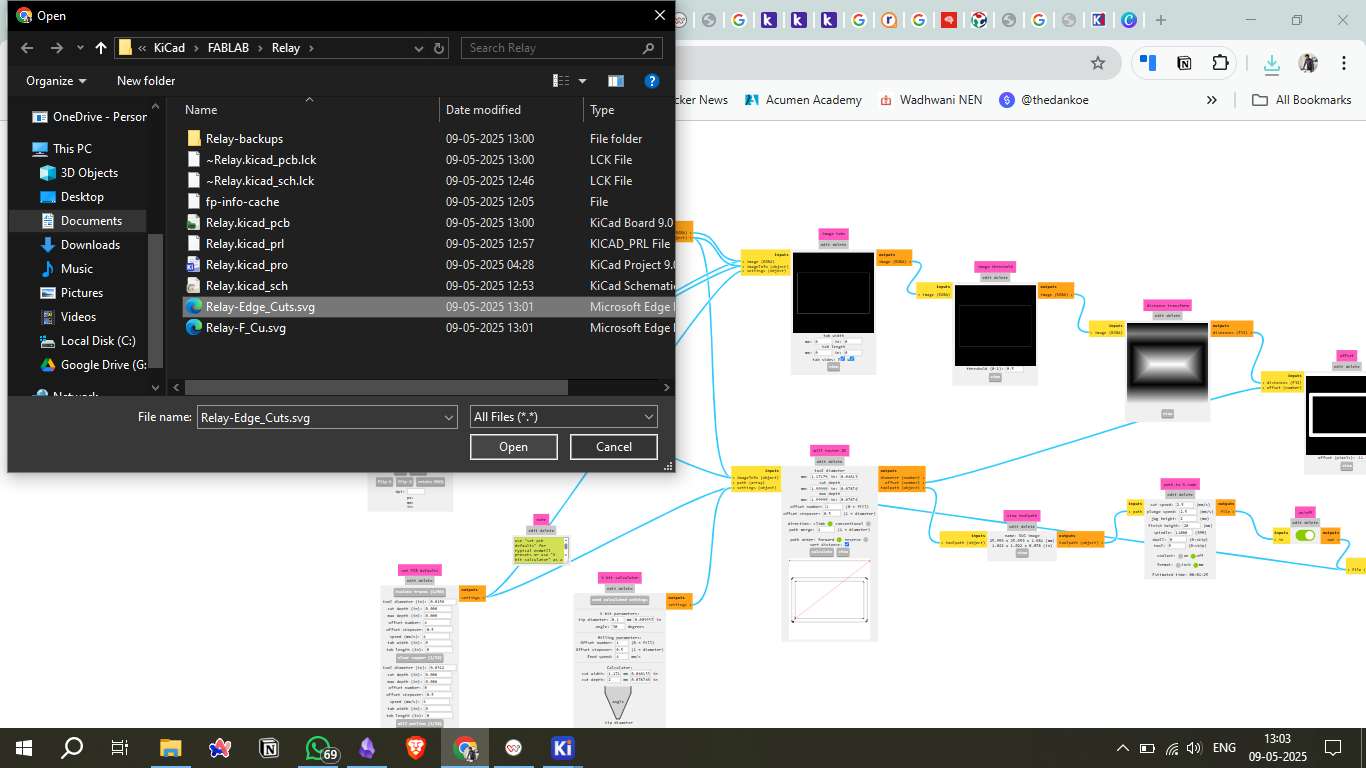Open Notion from the taskbar

269,748
